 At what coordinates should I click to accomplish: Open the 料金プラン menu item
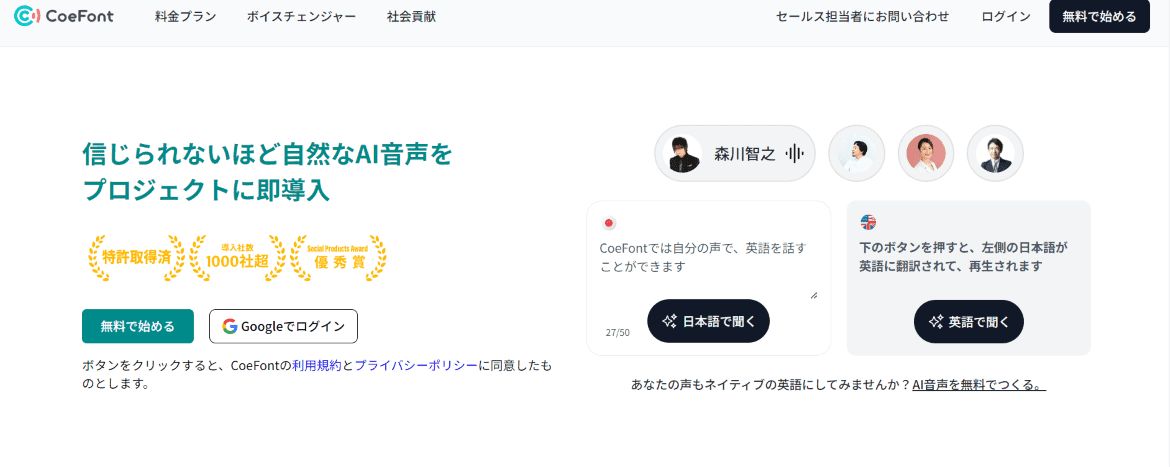[185, 17]
